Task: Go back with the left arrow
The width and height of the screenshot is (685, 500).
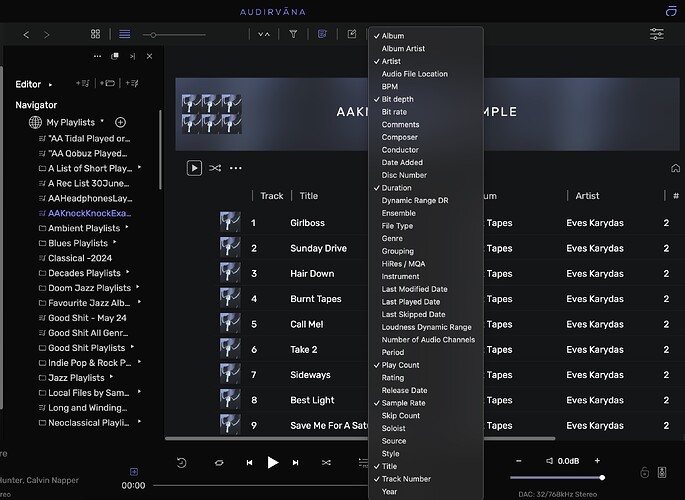Action: click(x=27, y=34)
